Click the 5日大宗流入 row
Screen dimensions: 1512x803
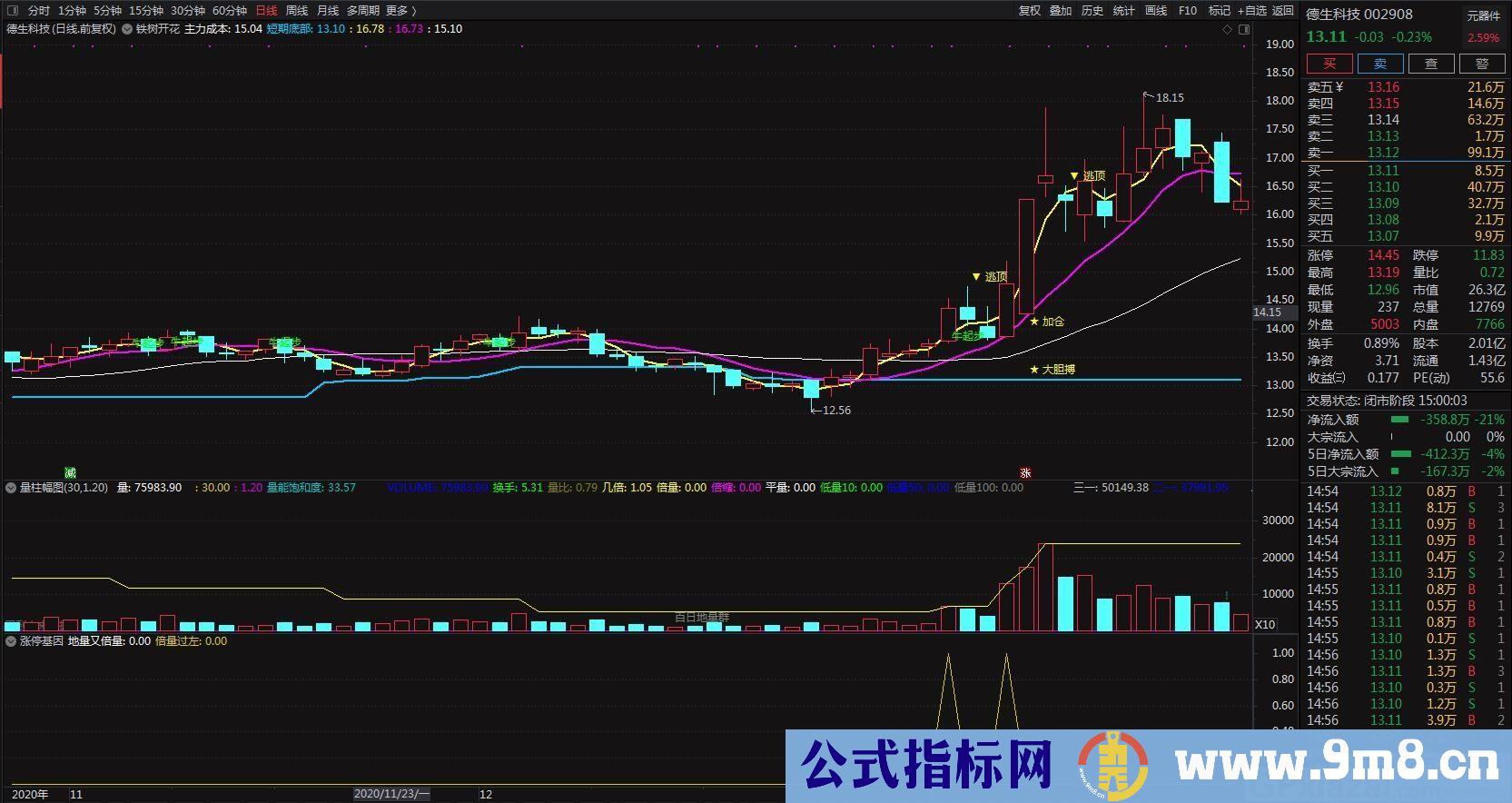pyautogui.click(x=1406, y=471)
